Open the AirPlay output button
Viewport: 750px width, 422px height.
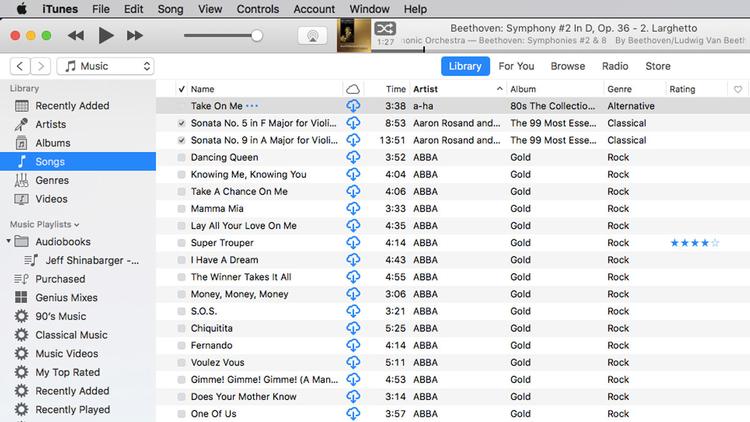312,36
